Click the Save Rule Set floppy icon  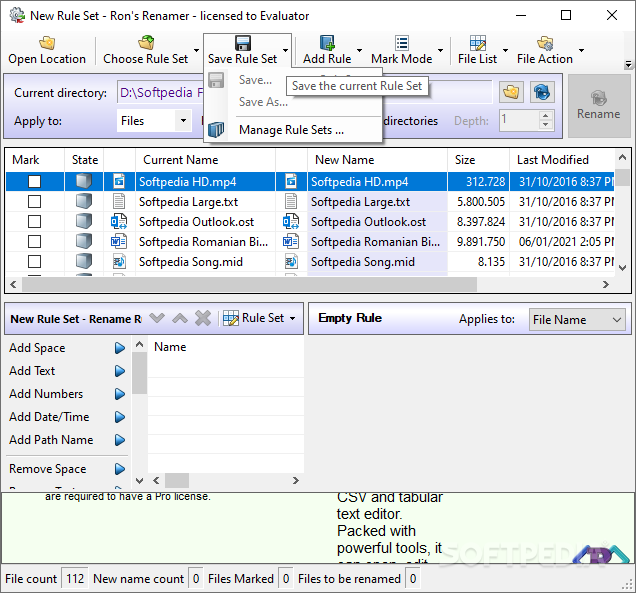tap(243, 43)
